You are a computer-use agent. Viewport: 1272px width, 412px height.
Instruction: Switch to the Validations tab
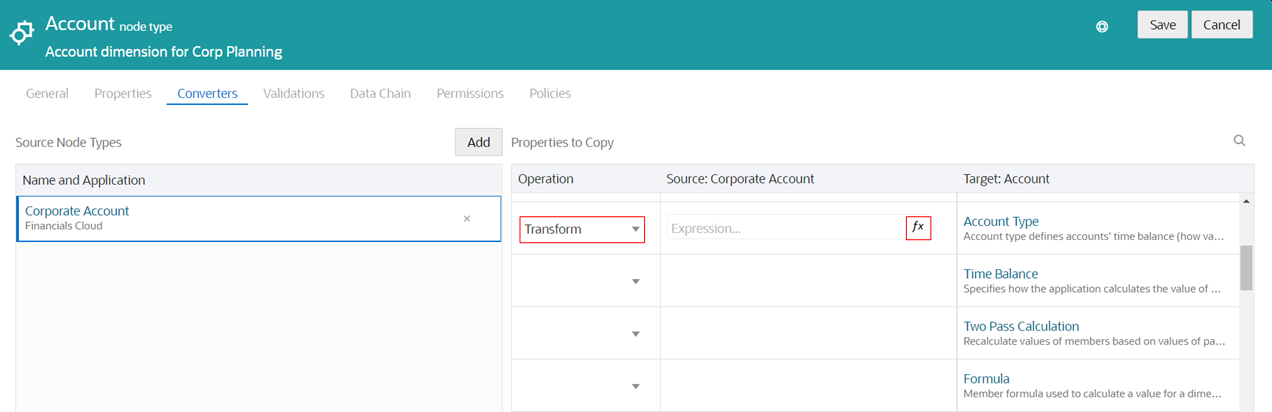[294, 93]
